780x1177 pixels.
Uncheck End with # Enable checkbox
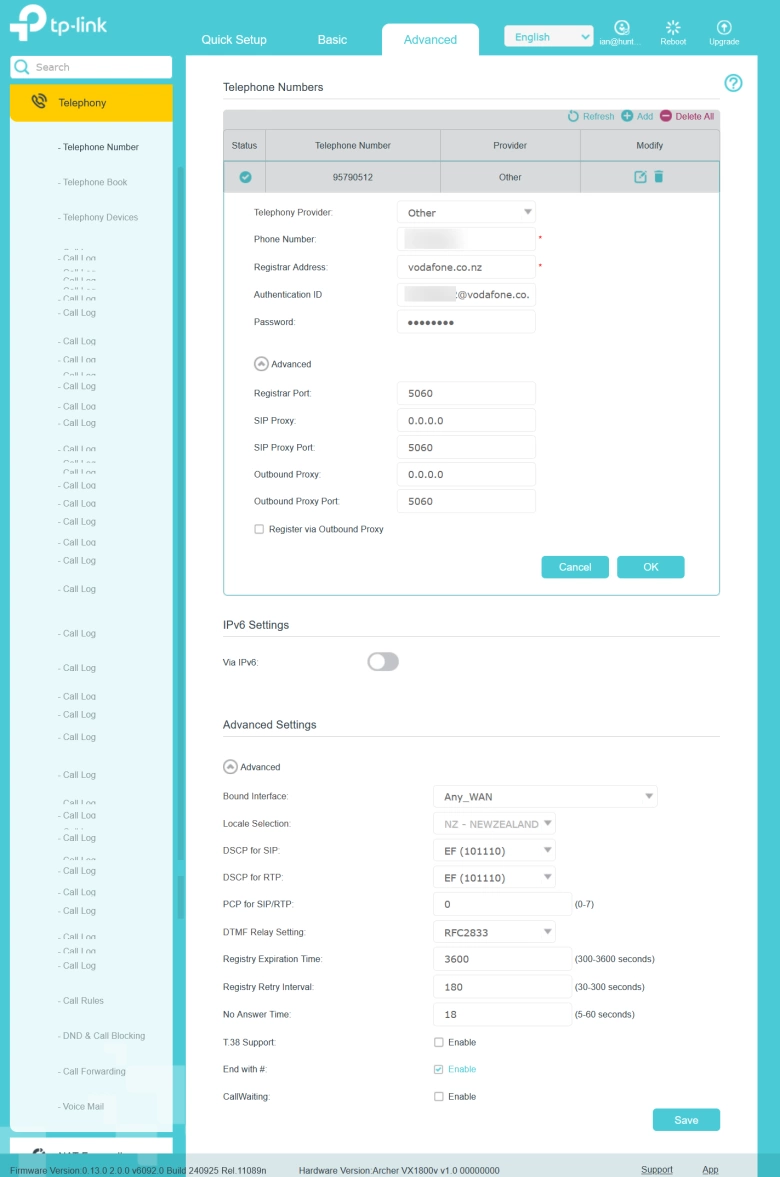[438, 1069]
